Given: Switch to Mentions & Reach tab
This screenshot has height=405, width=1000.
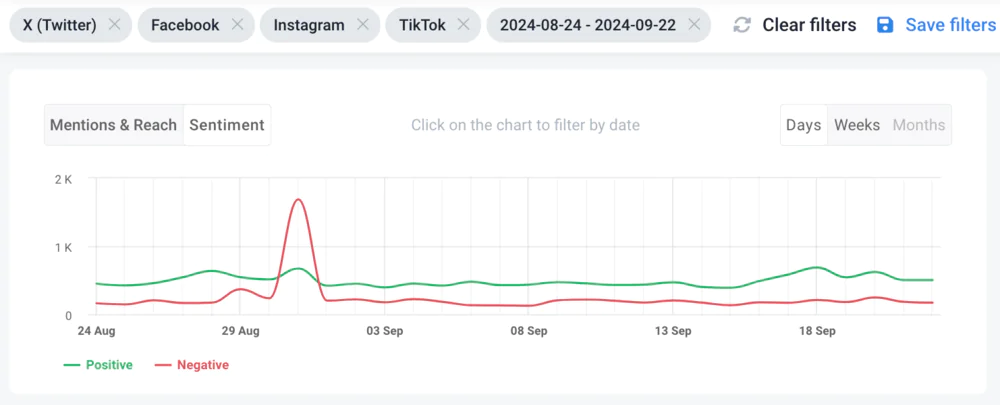Looking at the screenshot, I should coord(114,125).
